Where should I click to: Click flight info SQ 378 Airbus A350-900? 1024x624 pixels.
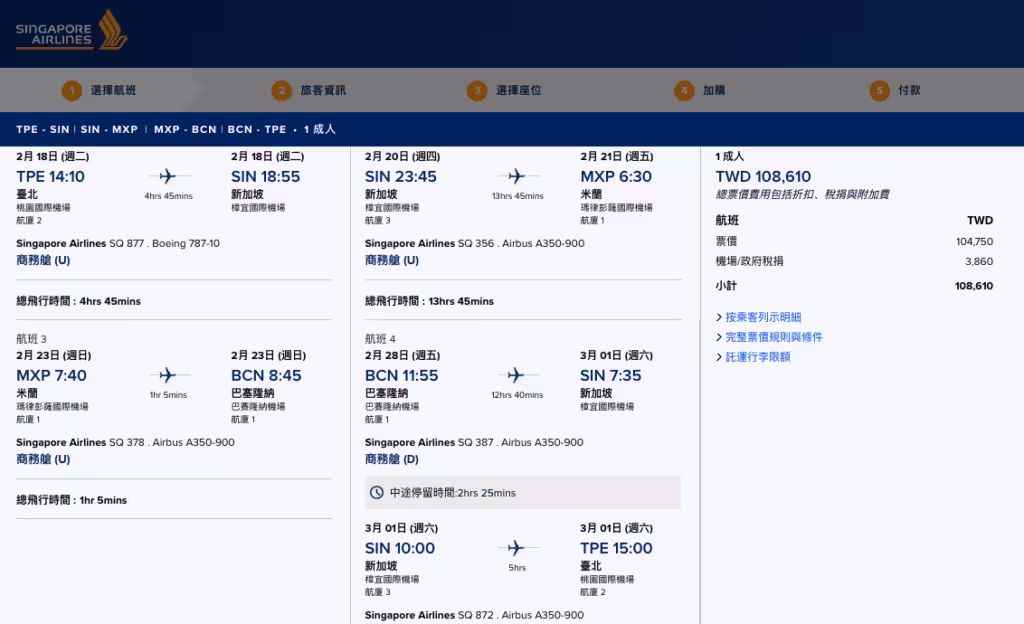(x=125, y=443)
